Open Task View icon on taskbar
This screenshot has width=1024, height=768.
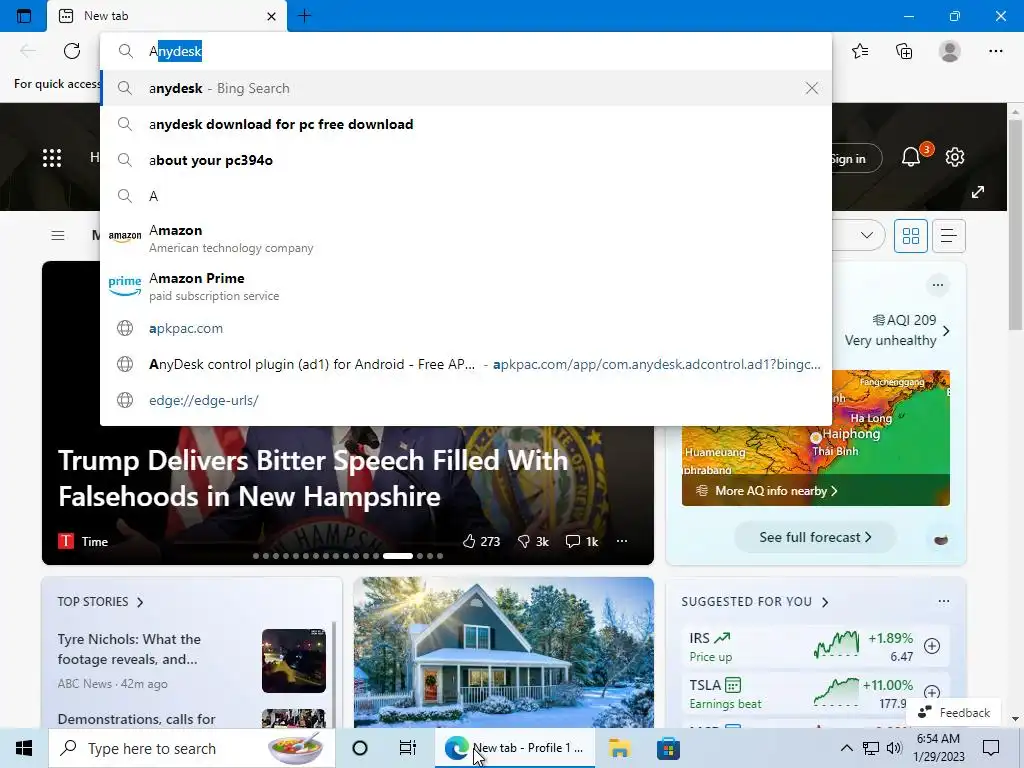coord(408,748)
